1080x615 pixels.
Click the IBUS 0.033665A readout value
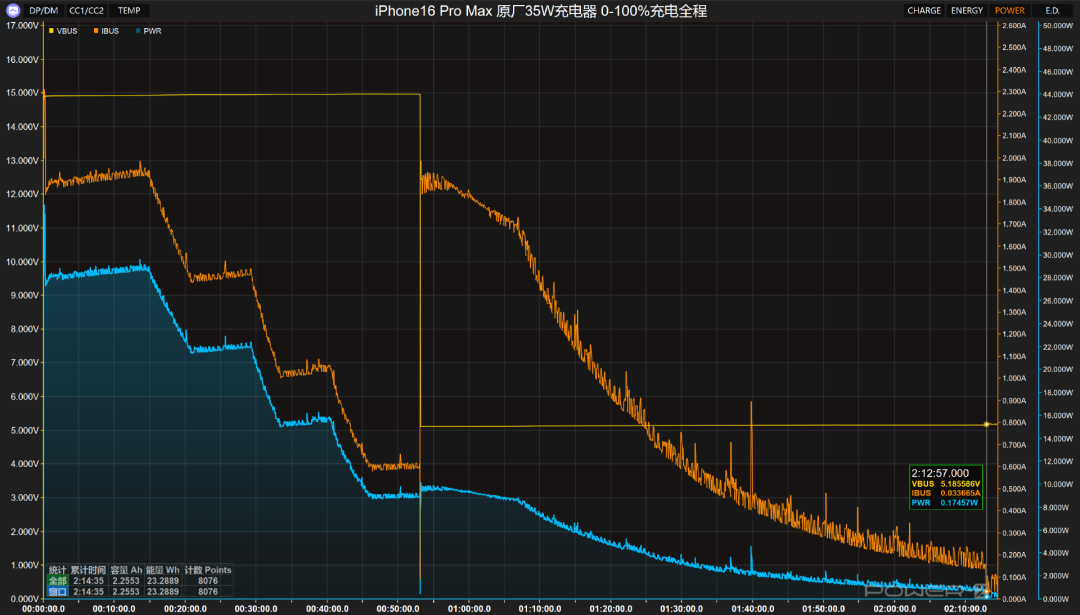[x=959, y=493]
